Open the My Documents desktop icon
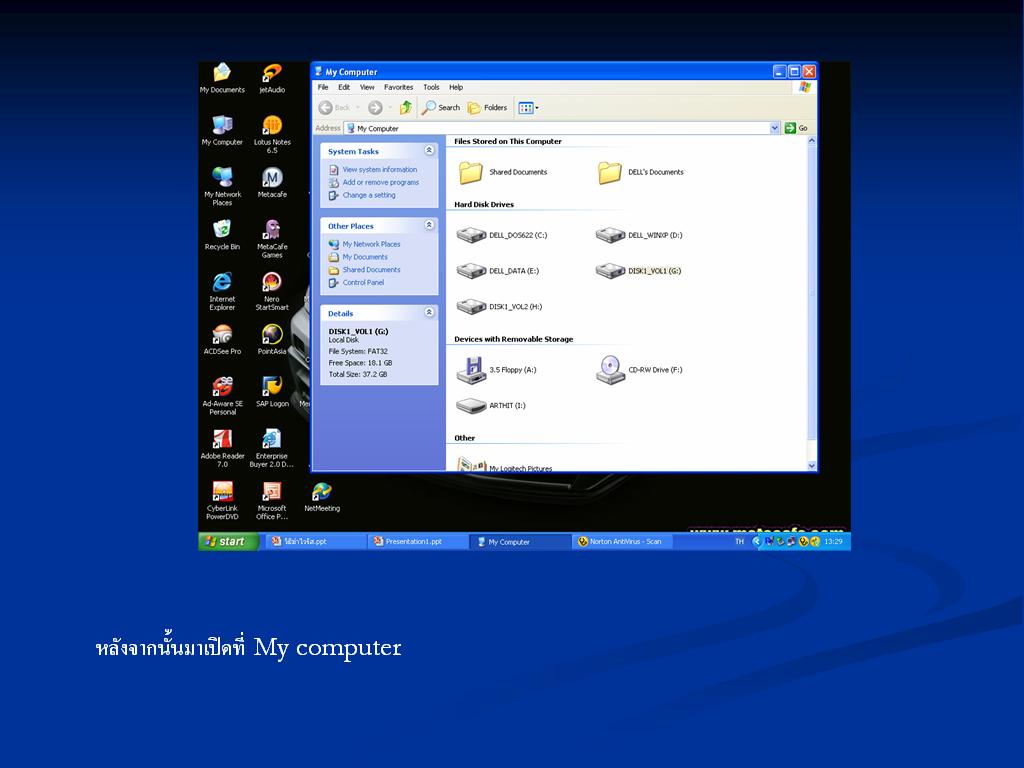 [222, 78]
